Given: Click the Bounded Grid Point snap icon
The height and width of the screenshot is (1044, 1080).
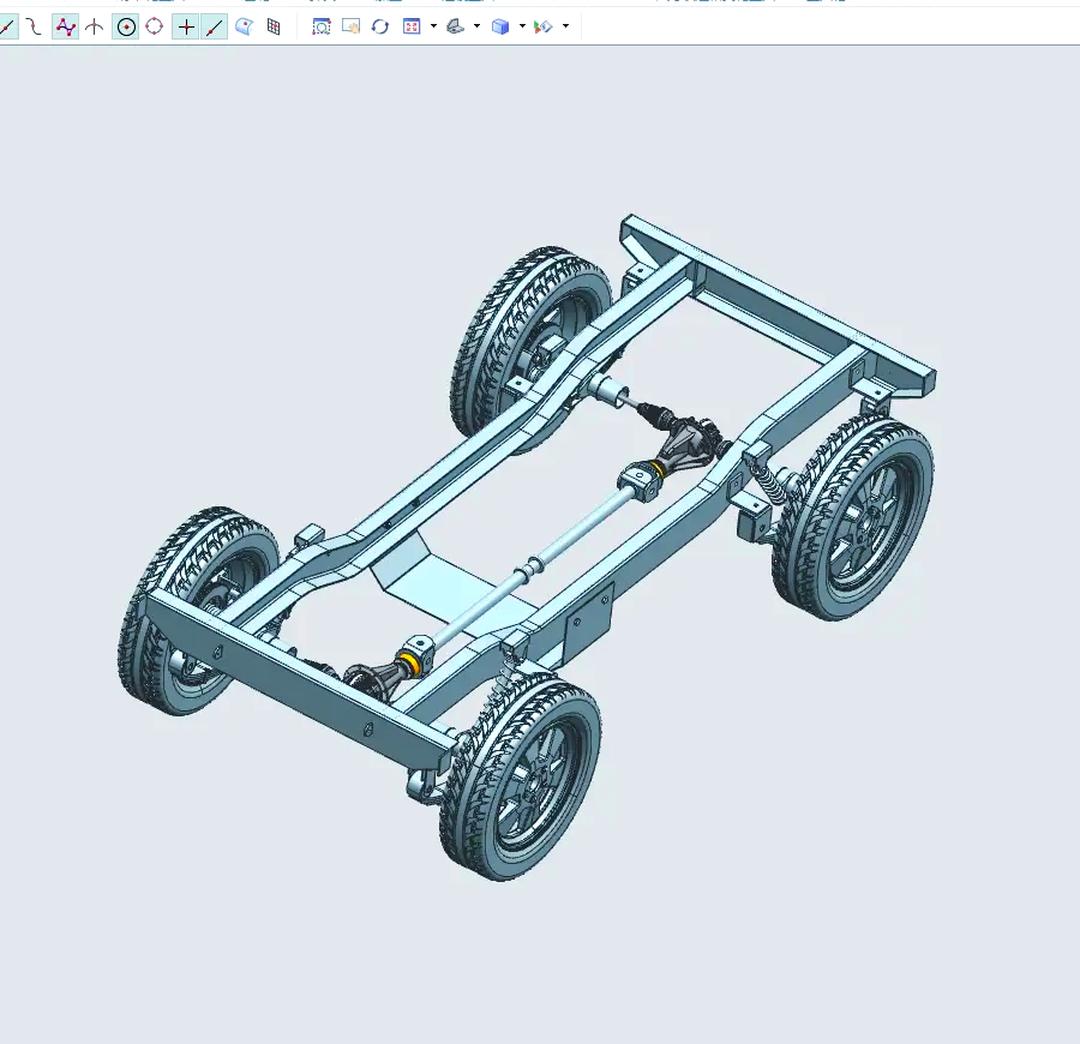Looking at the screenshot, I should pos(273,27).
